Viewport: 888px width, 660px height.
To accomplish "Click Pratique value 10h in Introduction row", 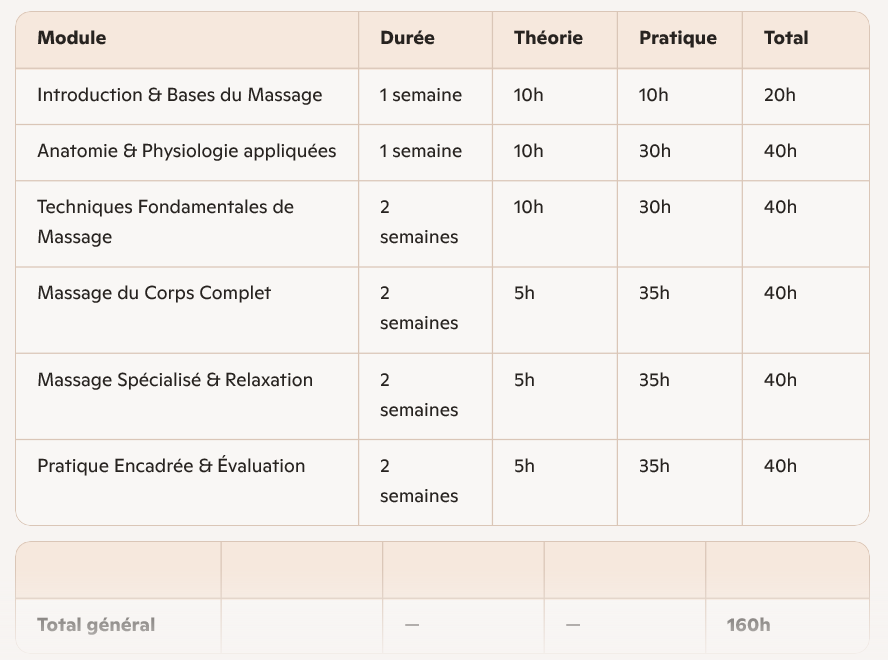I will tap(654, 95).
